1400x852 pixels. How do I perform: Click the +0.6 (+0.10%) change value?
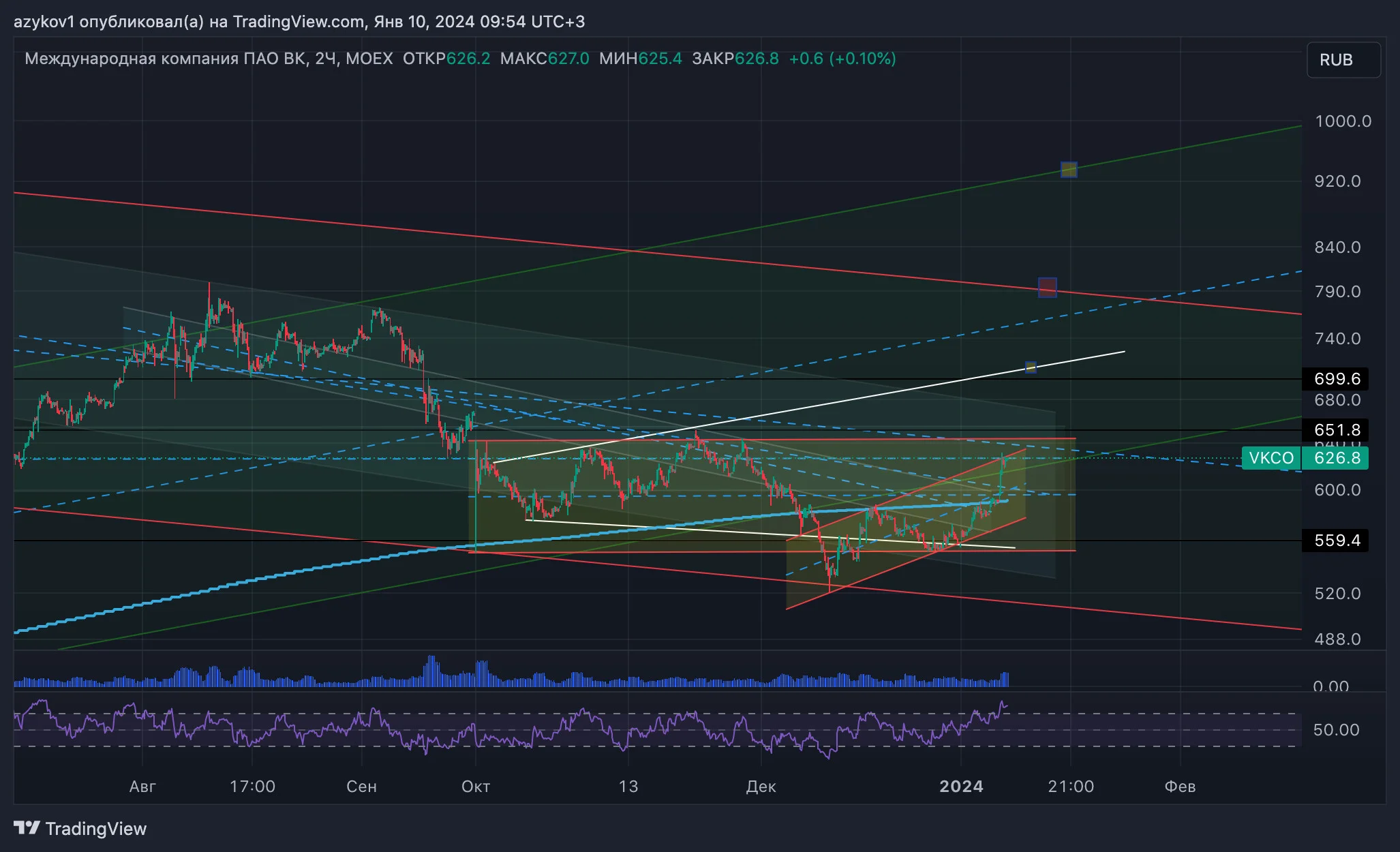[x=842, y=59]
